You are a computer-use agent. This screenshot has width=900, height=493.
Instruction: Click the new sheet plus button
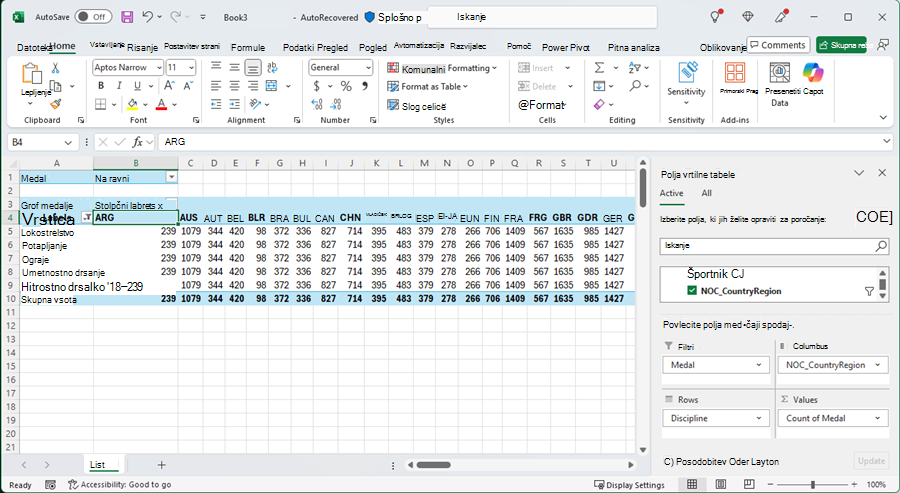pos(162,465)
